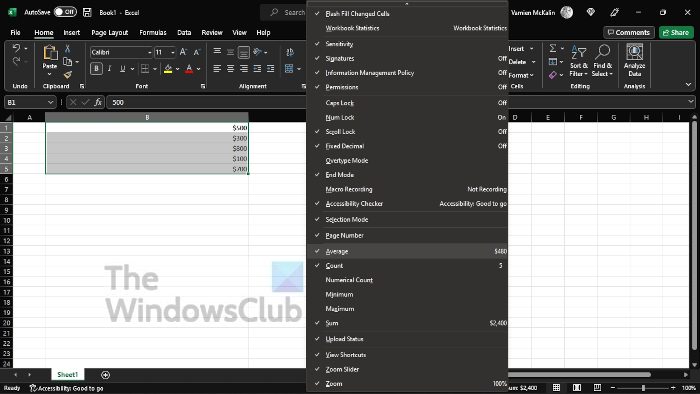Select the Sheet1 tab

click(67, 374)
